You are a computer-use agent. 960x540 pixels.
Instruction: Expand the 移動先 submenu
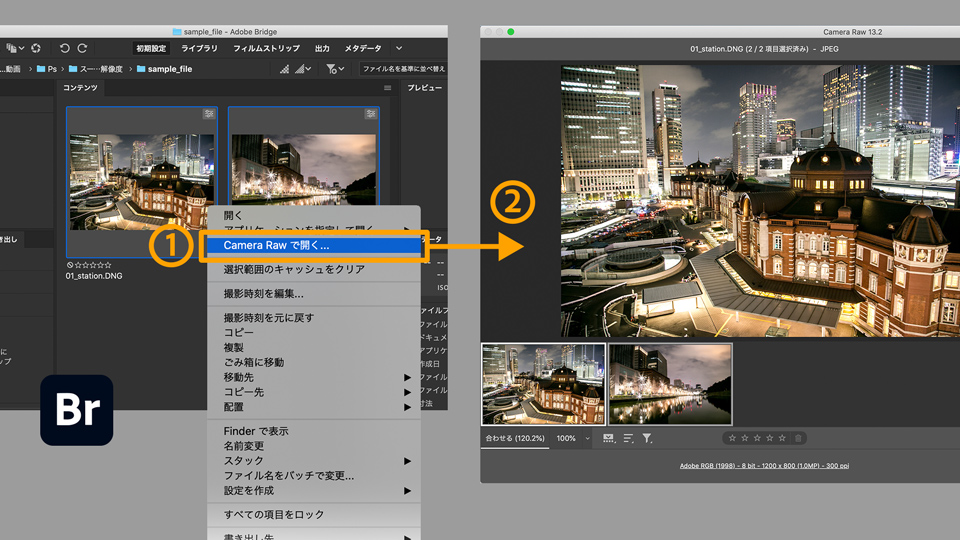[314, 377]
